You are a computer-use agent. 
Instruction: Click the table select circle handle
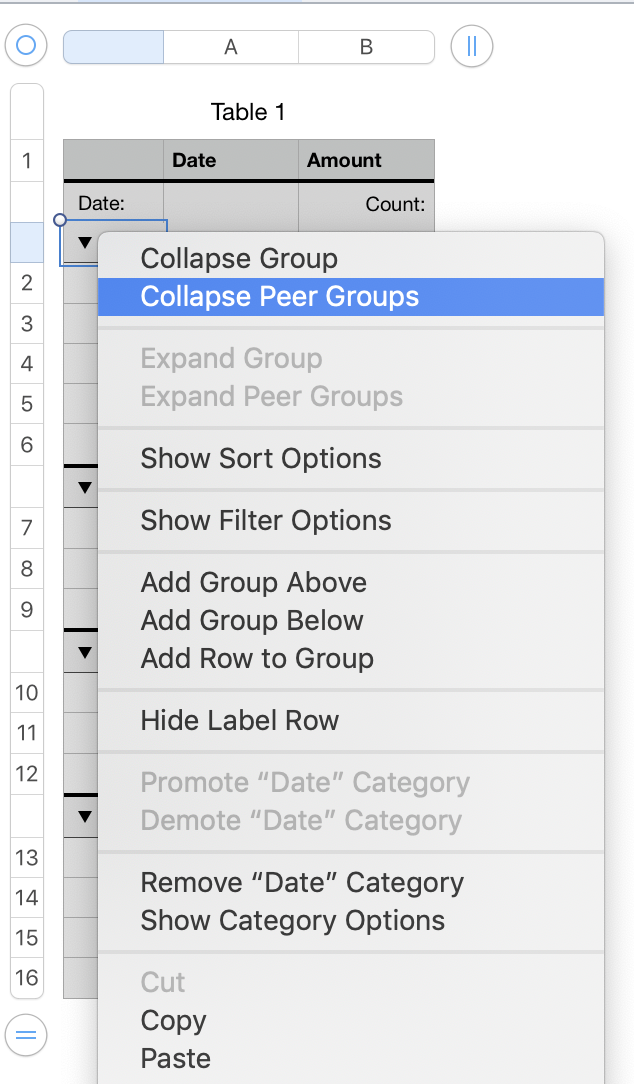pos(27,46)
